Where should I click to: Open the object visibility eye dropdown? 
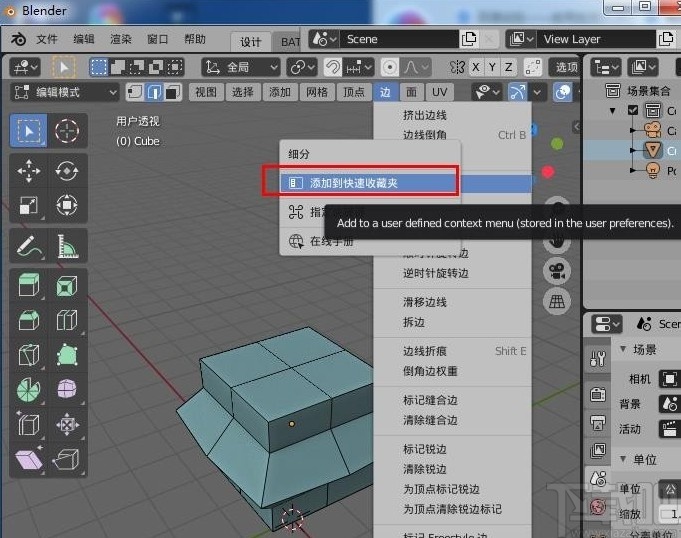[x=486, y=92]
